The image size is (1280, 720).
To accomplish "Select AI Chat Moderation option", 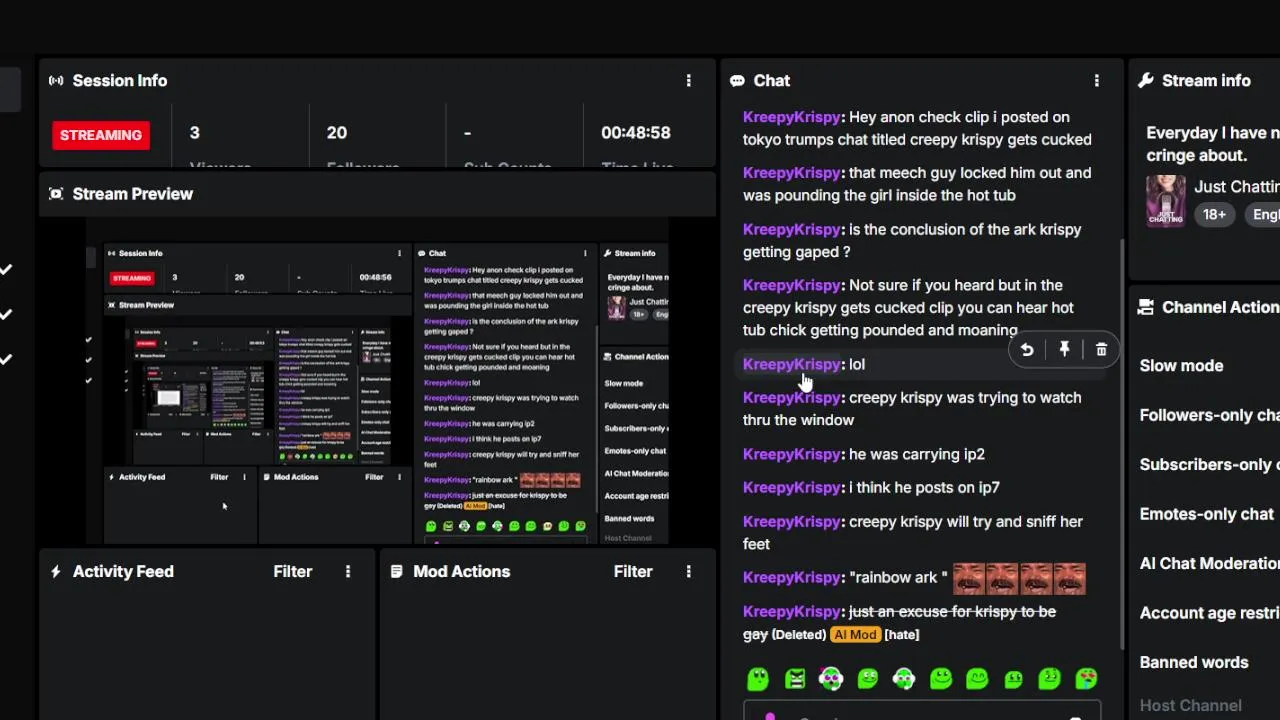I will point(1209,564).
